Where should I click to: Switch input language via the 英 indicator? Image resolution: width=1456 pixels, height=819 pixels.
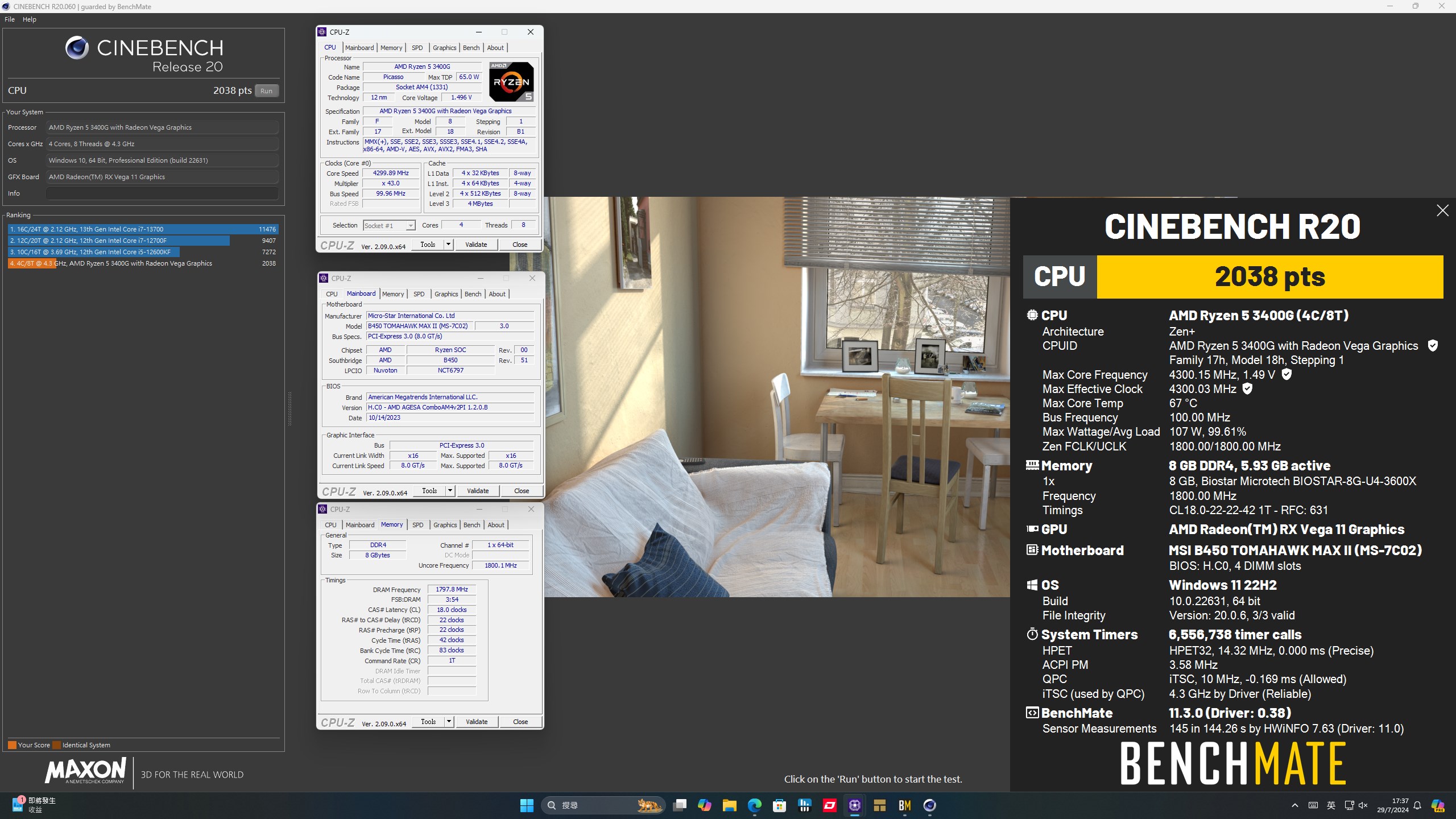tap(1331, 805)
